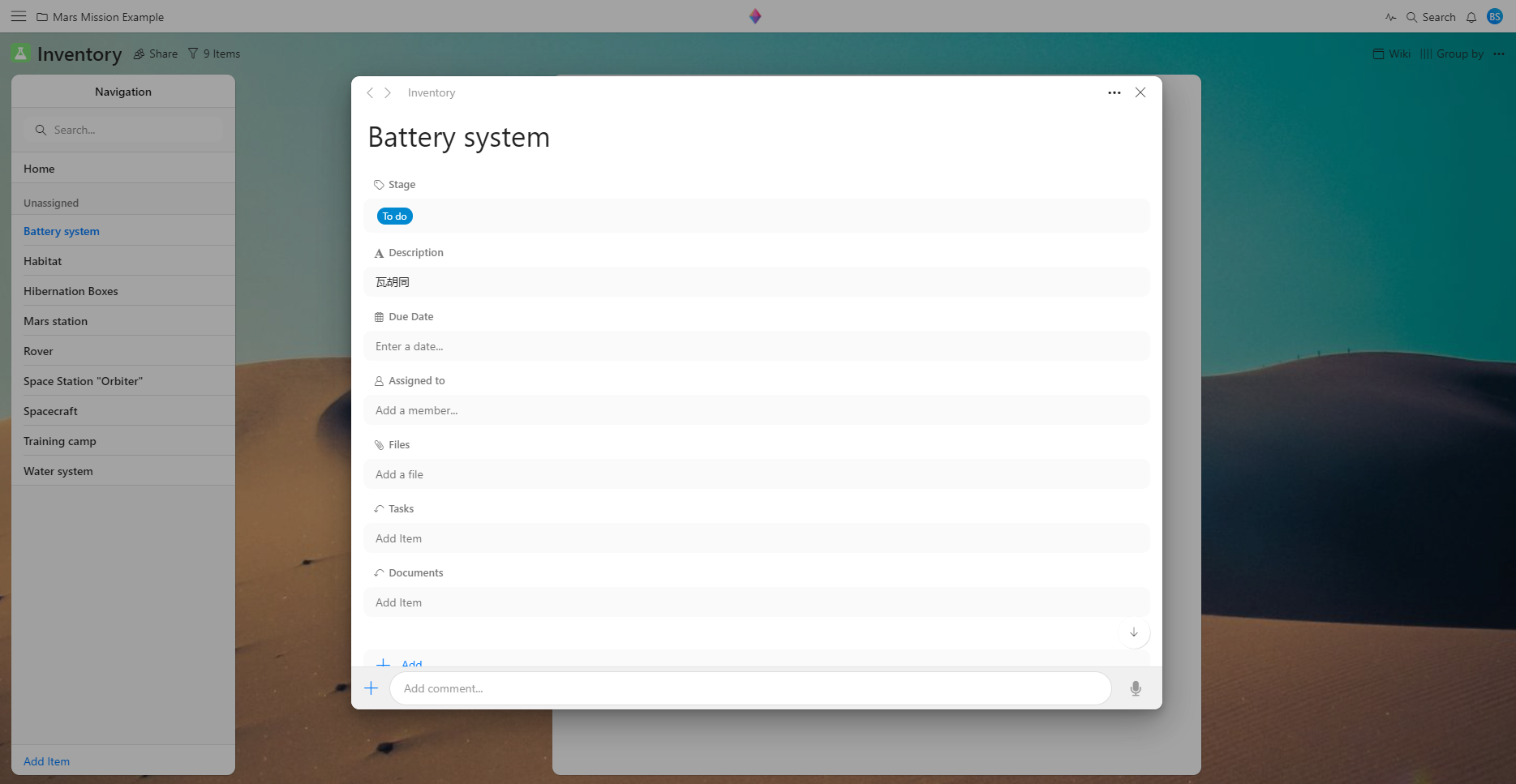Open the activity pulse icon
This screenshot has height=784, width=1516.
pyautogui.click(x=1391, y=17)
